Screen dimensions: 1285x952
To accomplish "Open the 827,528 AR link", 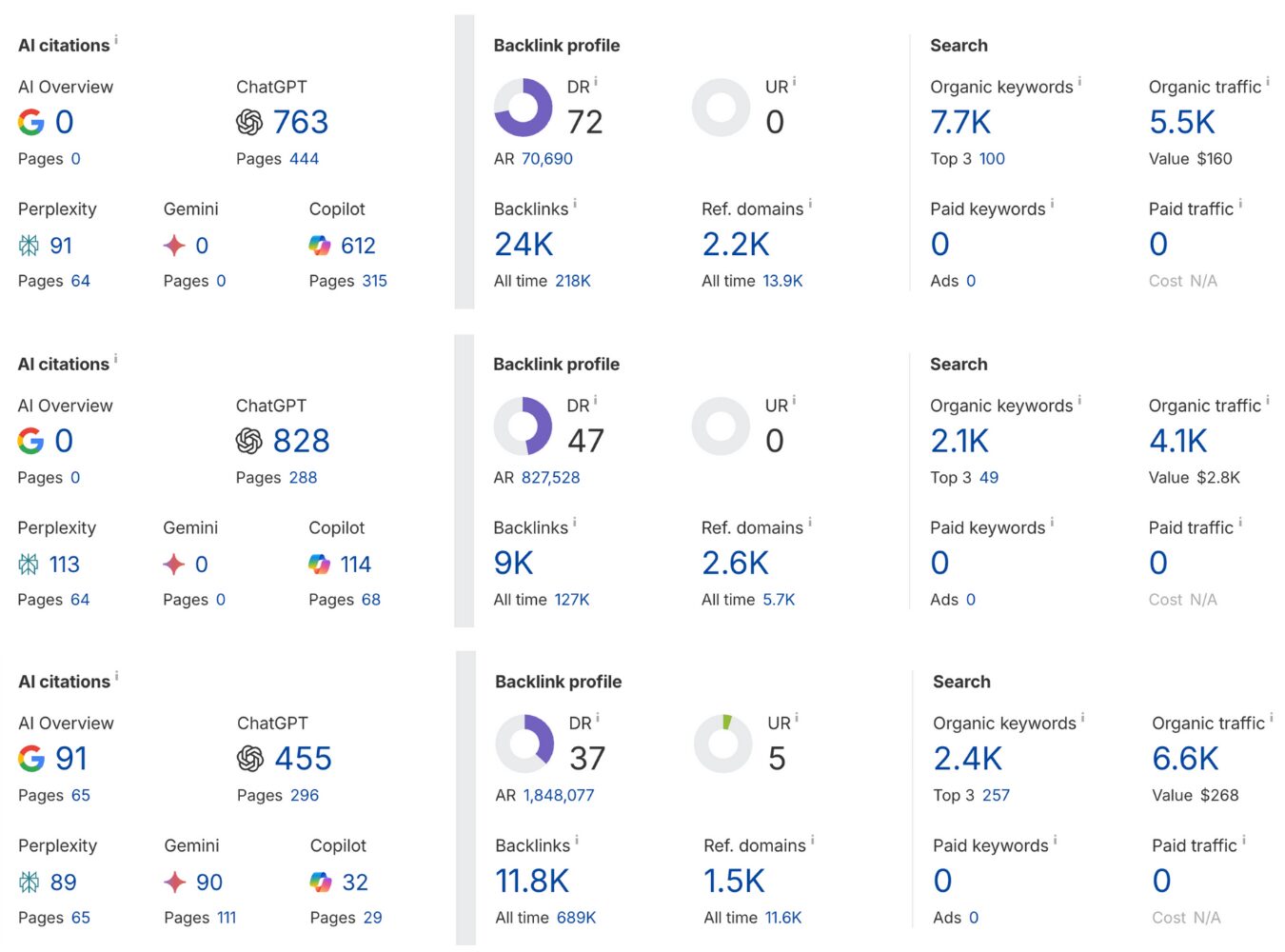I will [x=550, y=478].
